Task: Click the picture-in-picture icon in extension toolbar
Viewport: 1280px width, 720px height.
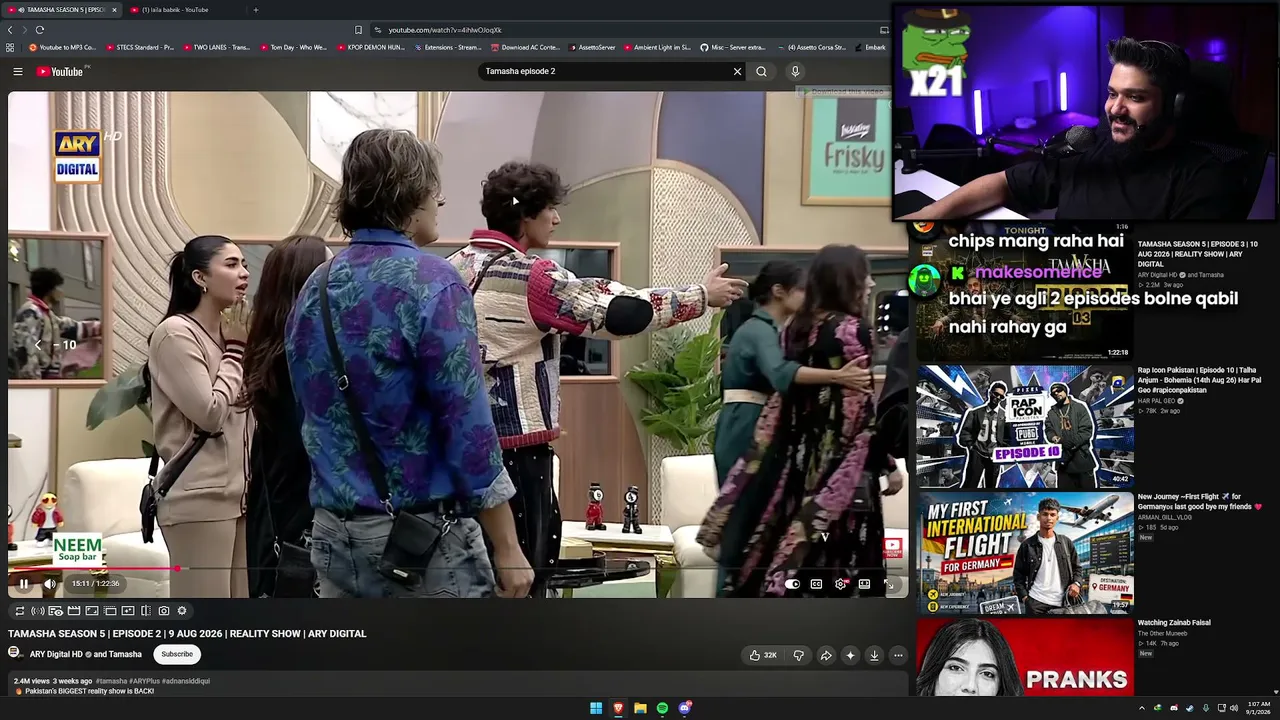Action: (x=128, y=611)
